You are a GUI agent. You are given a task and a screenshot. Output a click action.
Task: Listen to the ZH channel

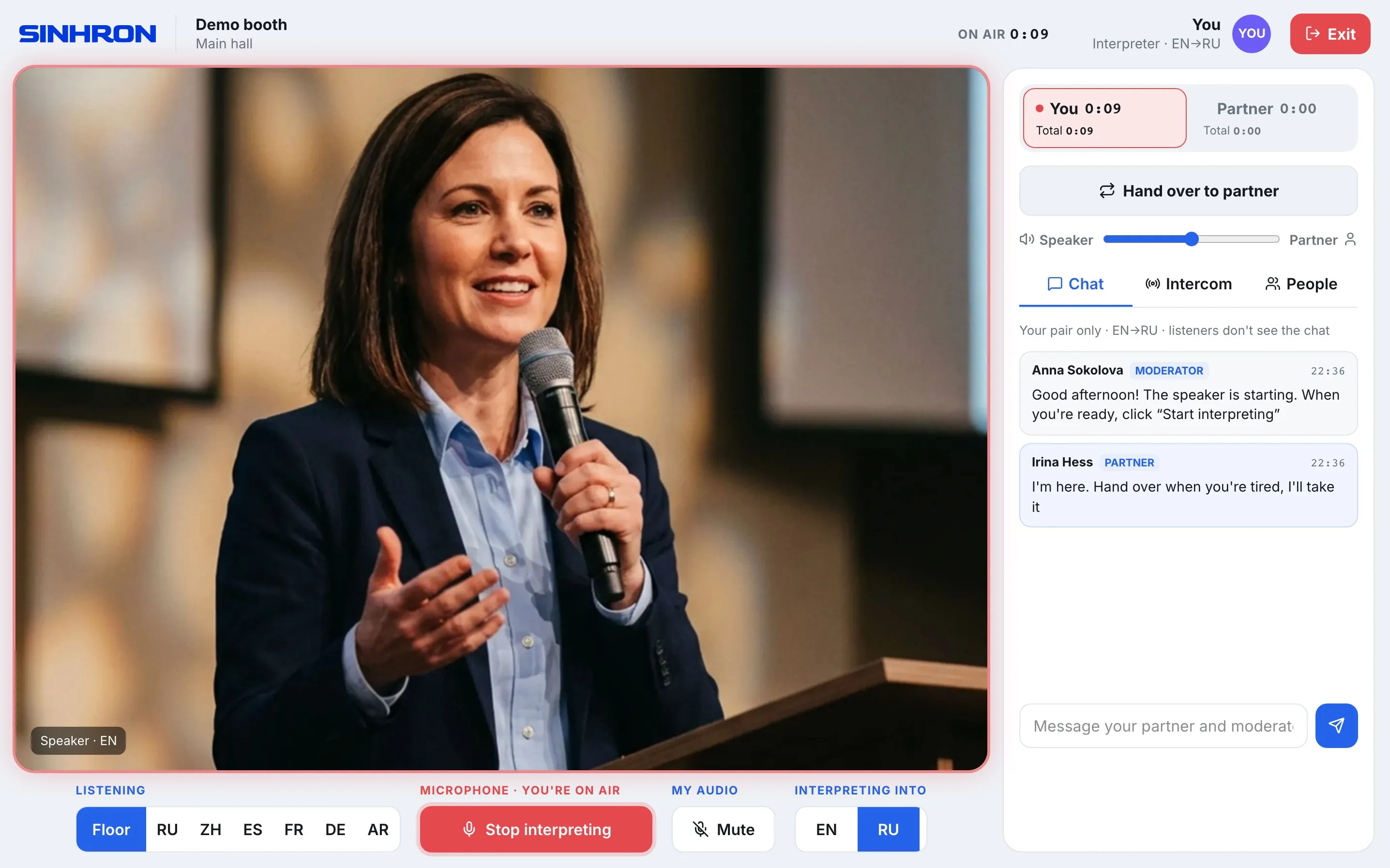coord(210,829)
